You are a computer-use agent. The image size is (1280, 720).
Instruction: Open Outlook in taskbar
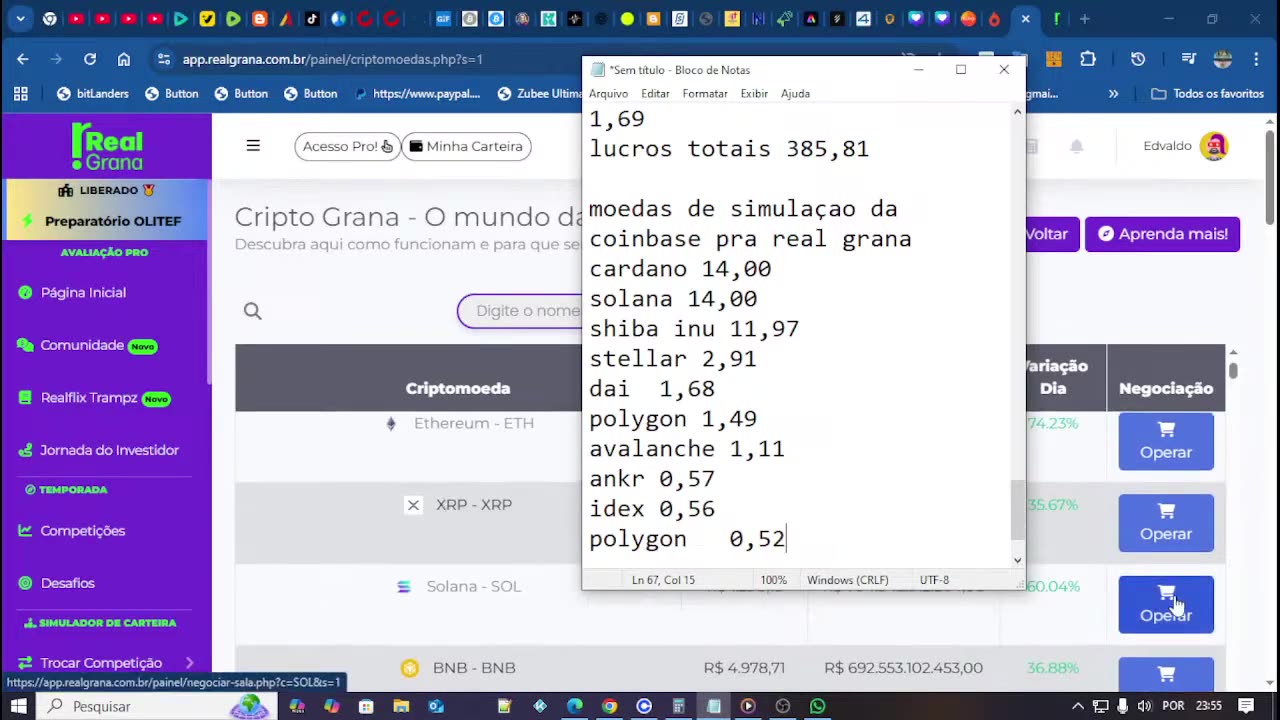click(x=436, y=706)
